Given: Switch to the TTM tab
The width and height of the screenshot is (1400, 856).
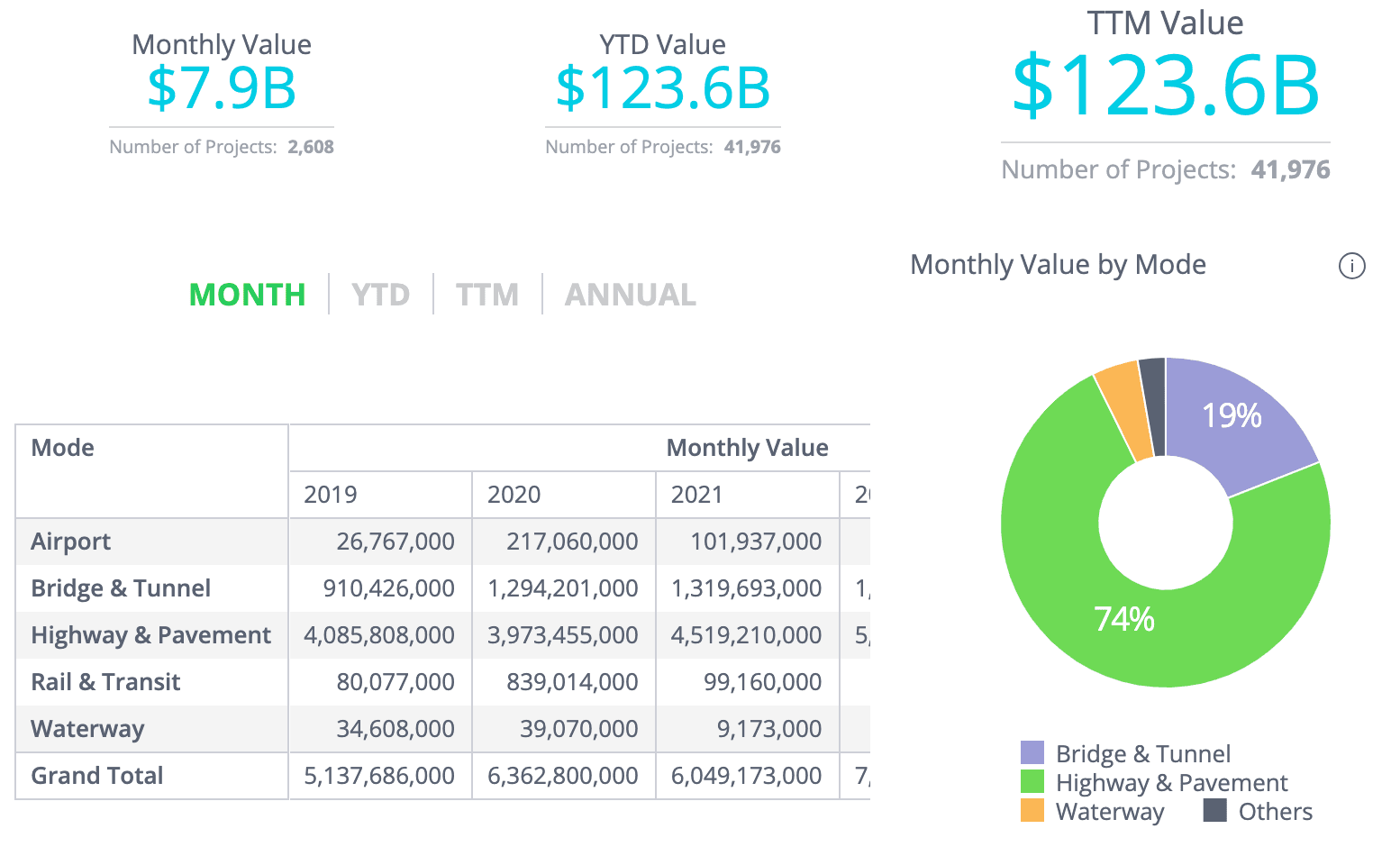Looking at the screenshot, I should (487, 295).
